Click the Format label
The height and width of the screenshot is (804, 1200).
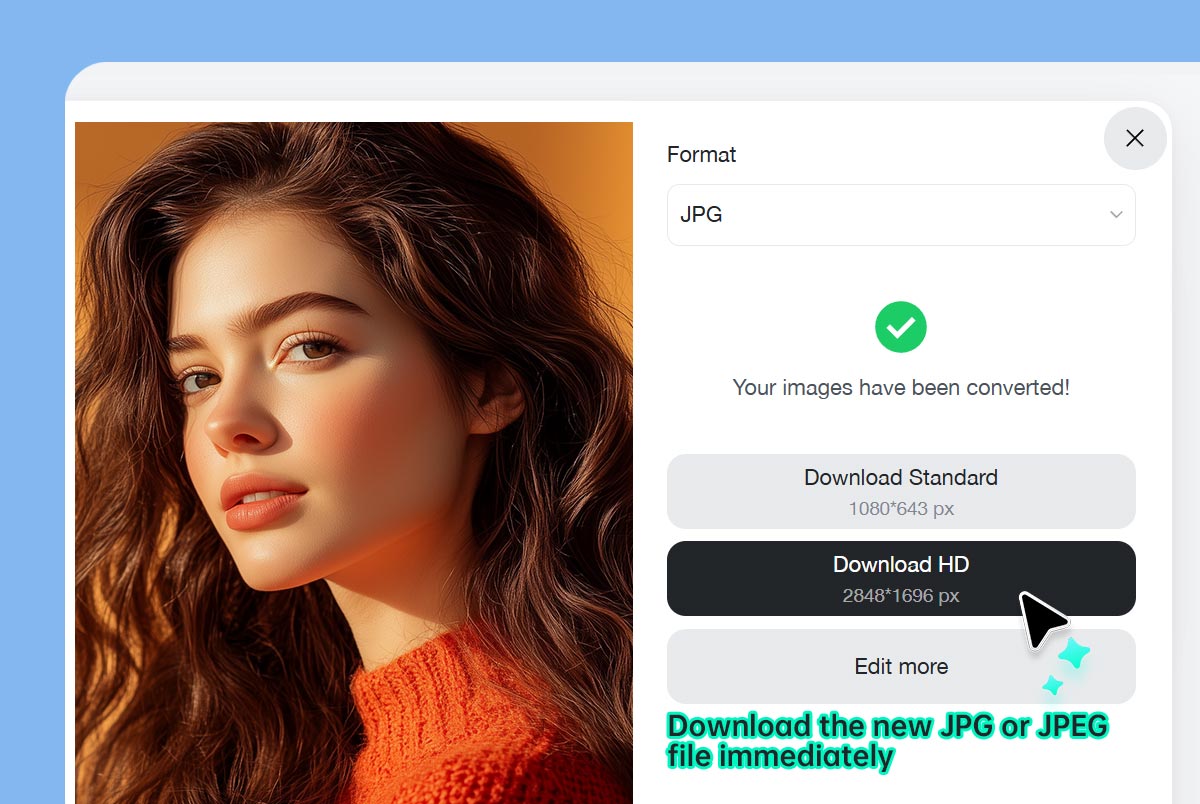click(701, 154)
